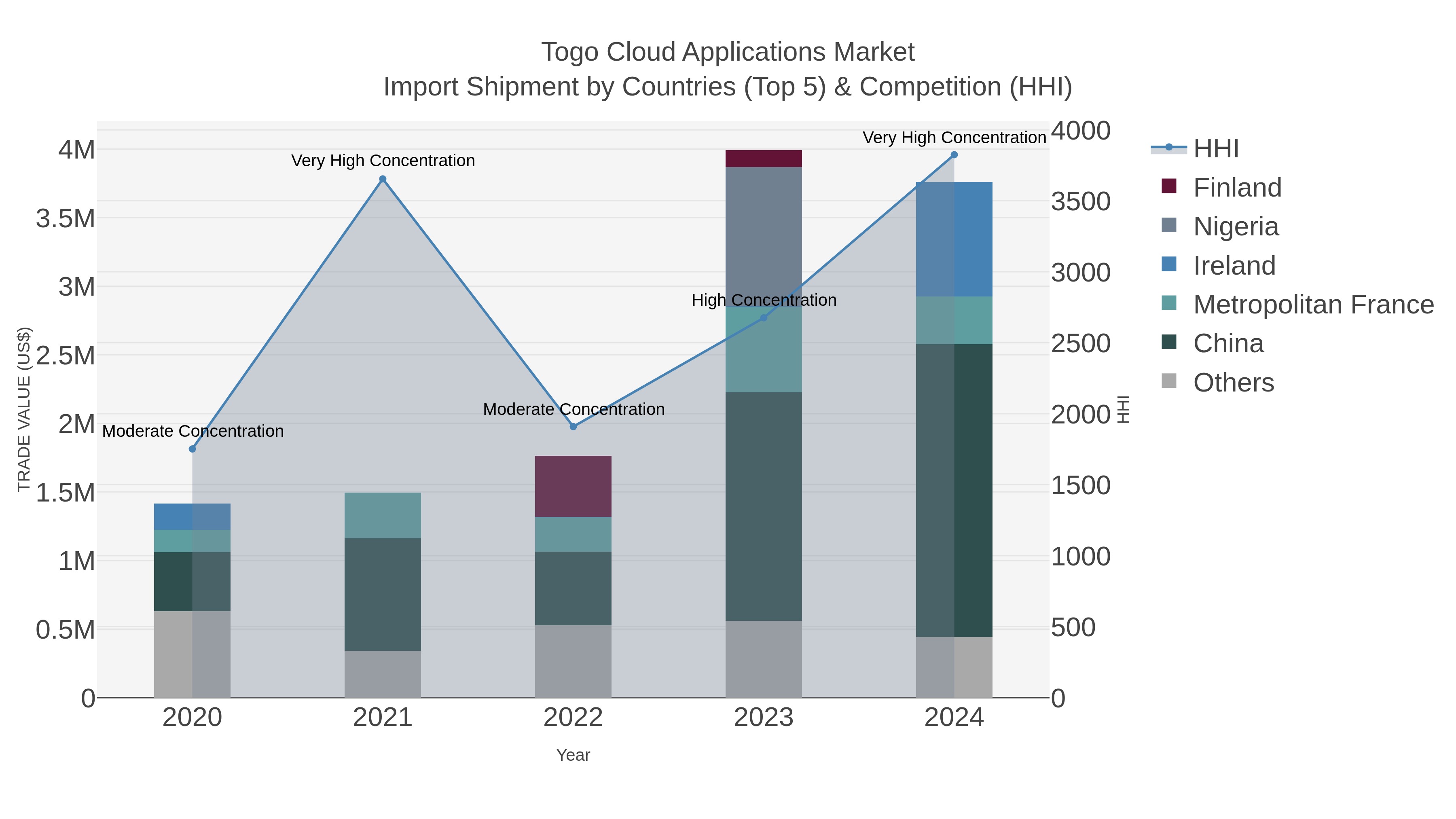Click the 'Year' x-axis title
Screen dimensions: 1456x819
coord(573,756)
